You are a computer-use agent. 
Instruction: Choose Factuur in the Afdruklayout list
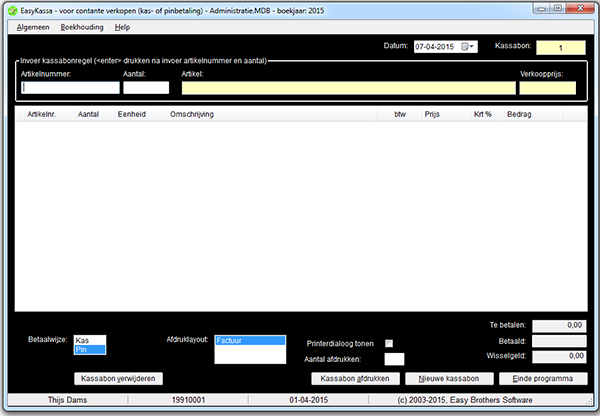tap(244, 340)
